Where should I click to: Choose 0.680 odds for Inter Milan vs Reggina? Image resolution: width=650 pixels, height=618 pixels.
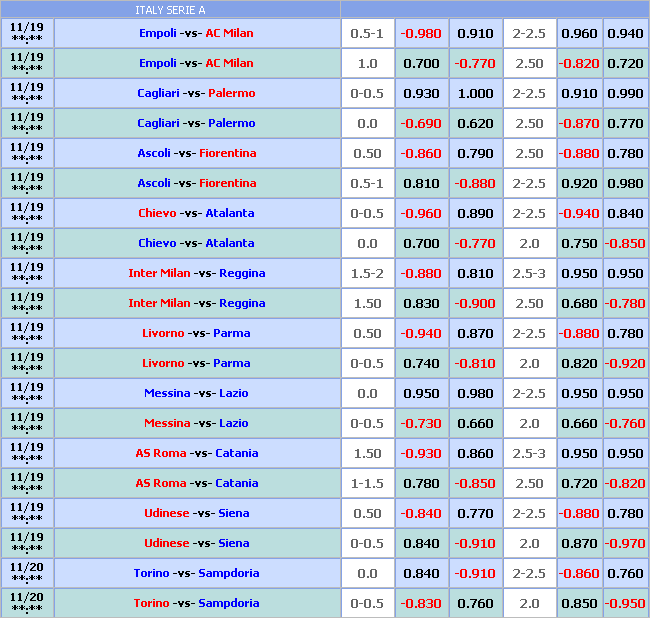579,303
